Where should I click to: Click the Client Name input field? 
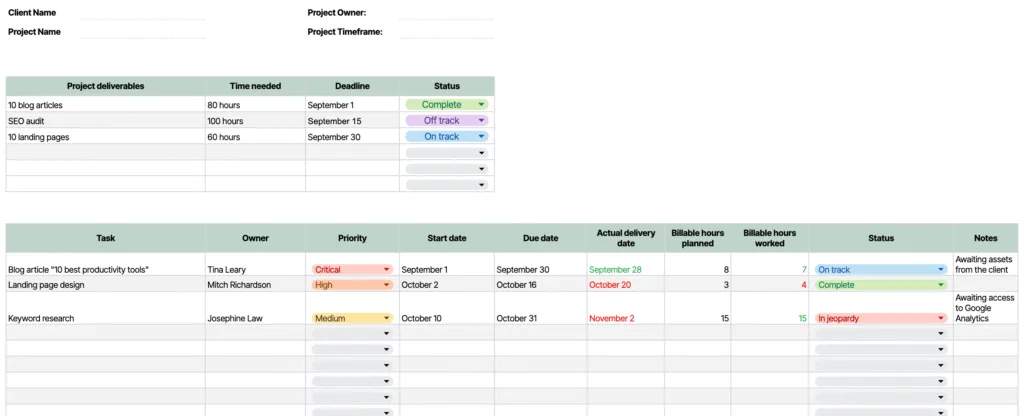point(143,13)
